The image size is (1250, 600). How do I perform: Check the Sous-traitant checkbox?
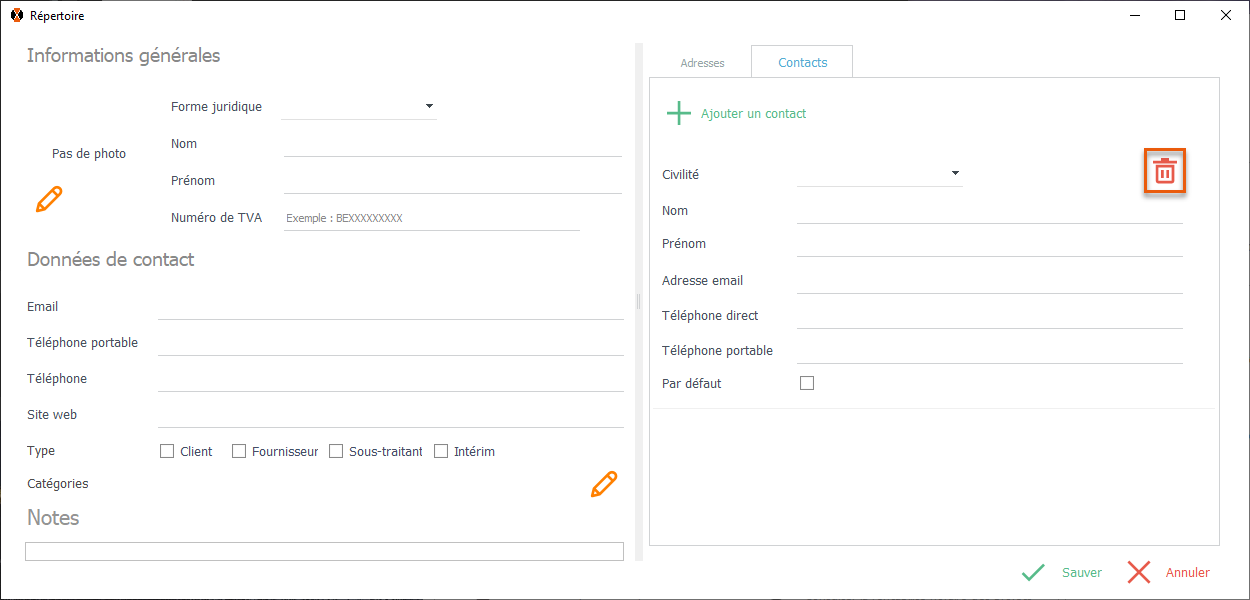pyautogui.click(x=336, y=451)
